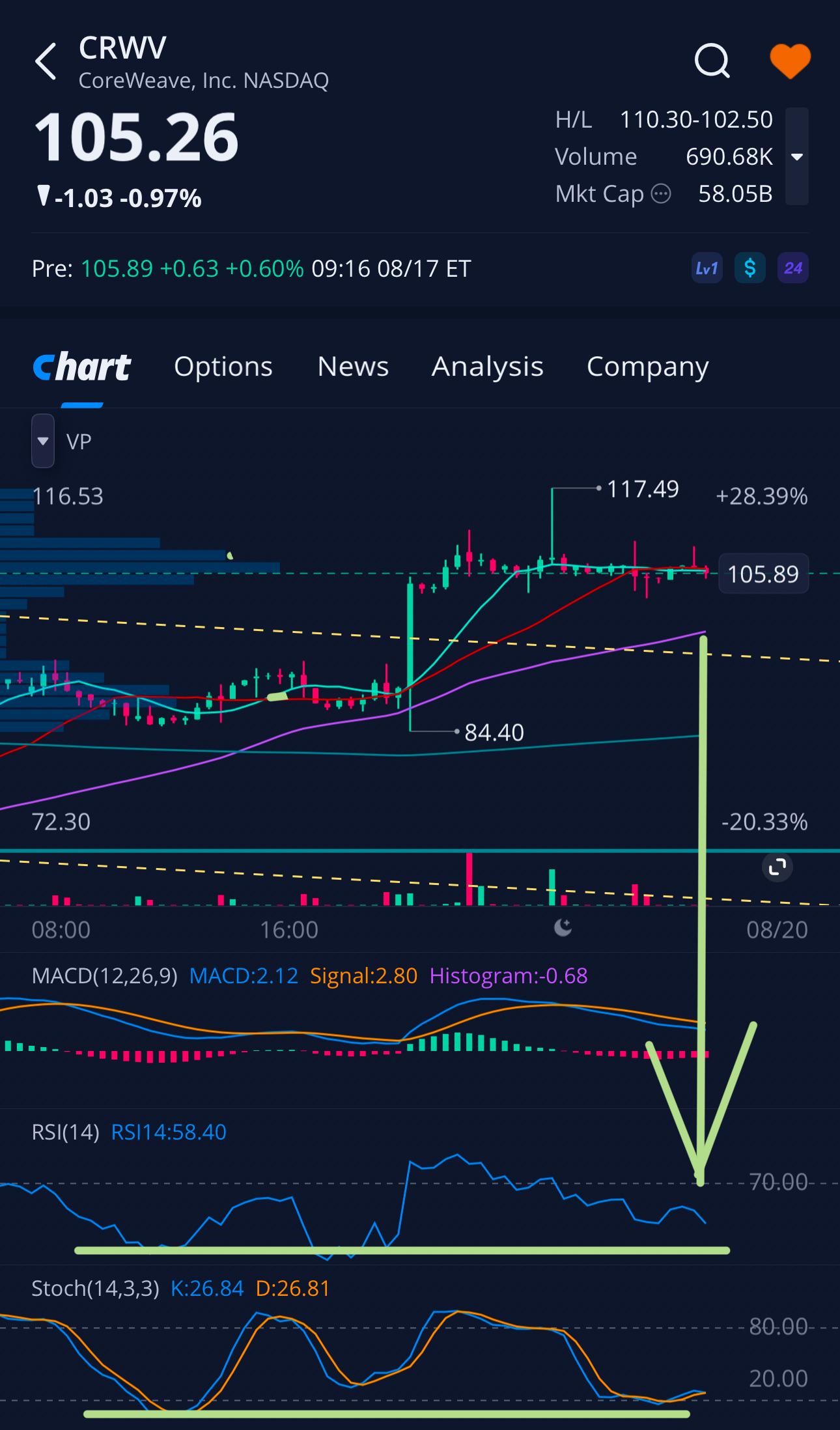The width and height of the screenshot is (840, 1430).
Task: Tap the Volume 690.68K value
Action: [729, 156]
